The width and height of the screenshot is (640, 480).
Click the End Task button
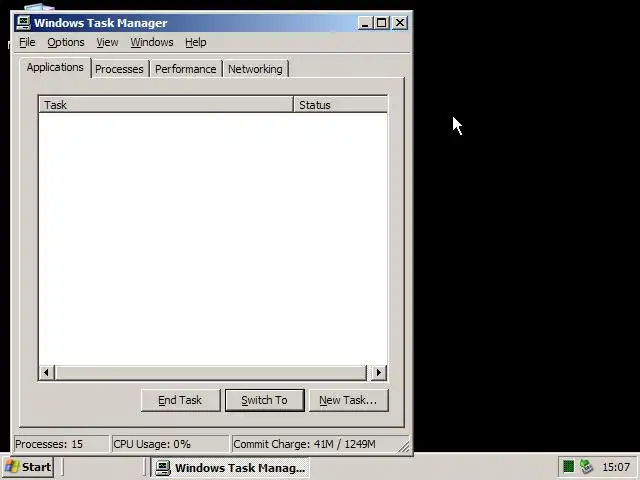pos(180,400)
